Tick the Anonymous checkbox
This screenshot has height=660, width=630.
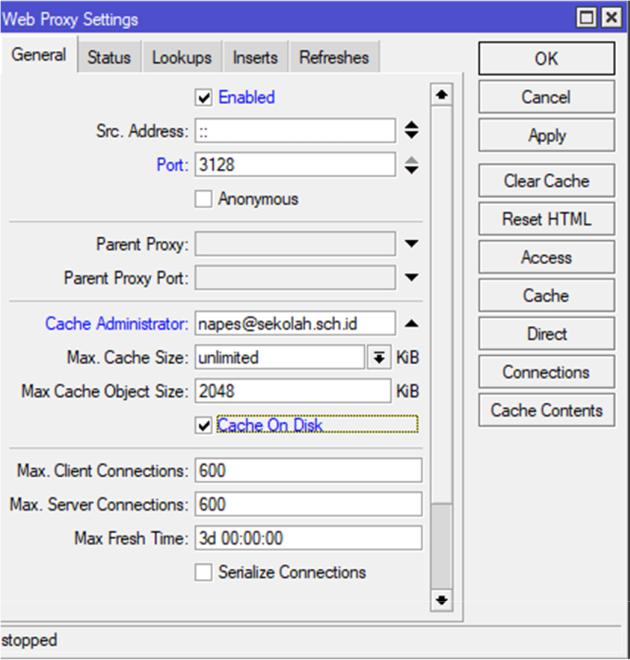click(x=204, y=199)
